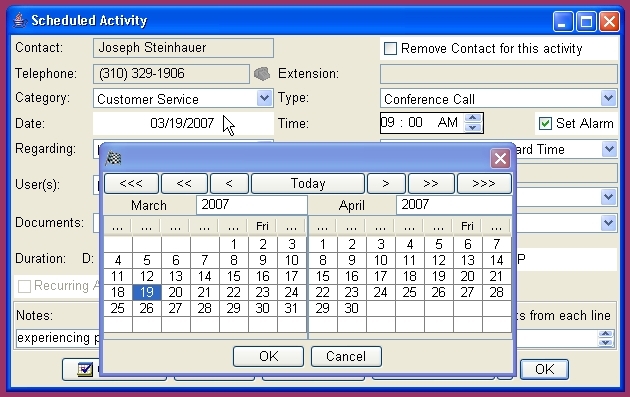Click the checkmark icon button at the bottom left
Screen dimensions: 630x397
[85, 369]
